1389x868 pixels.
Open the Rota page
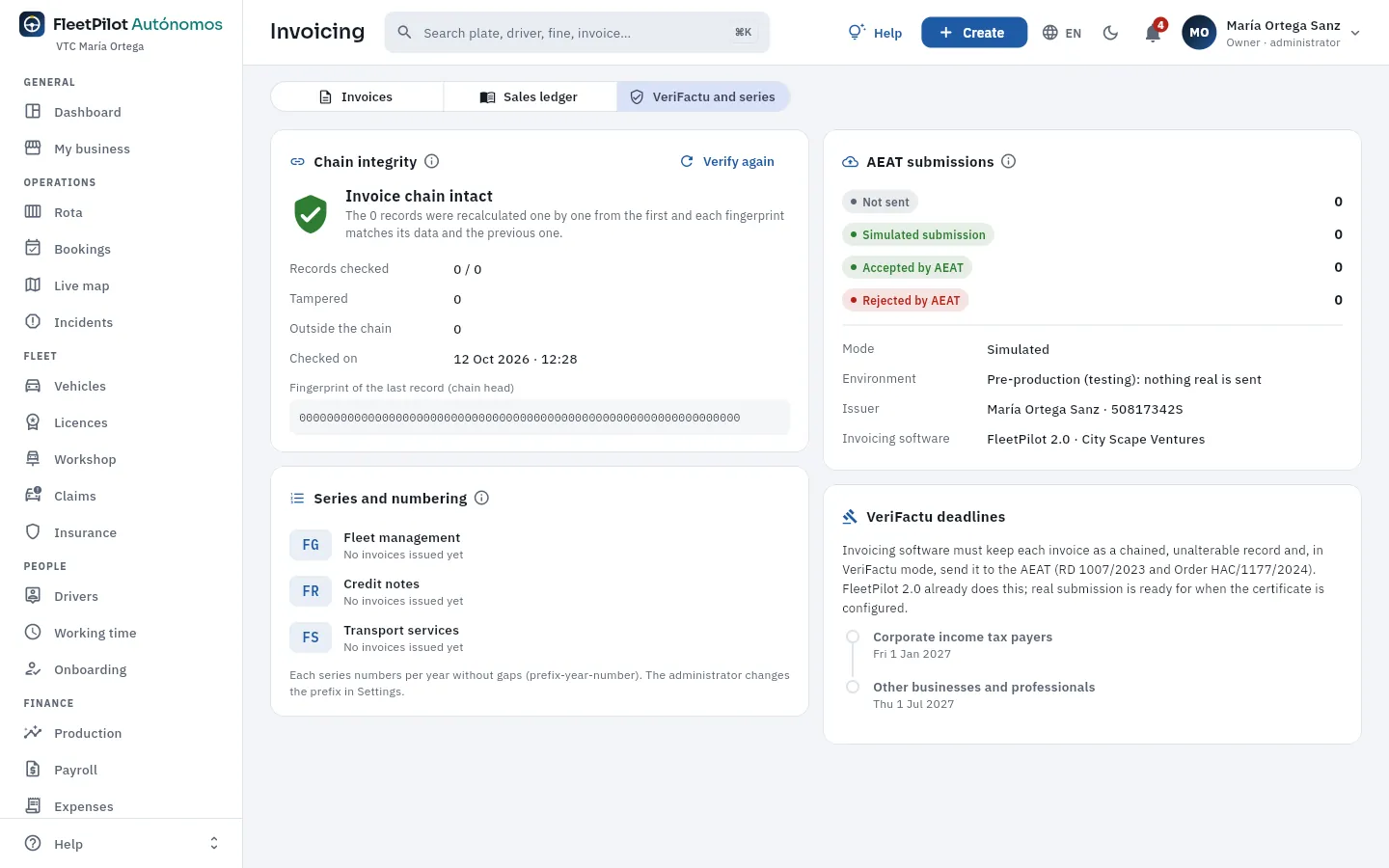coord(121,212)
